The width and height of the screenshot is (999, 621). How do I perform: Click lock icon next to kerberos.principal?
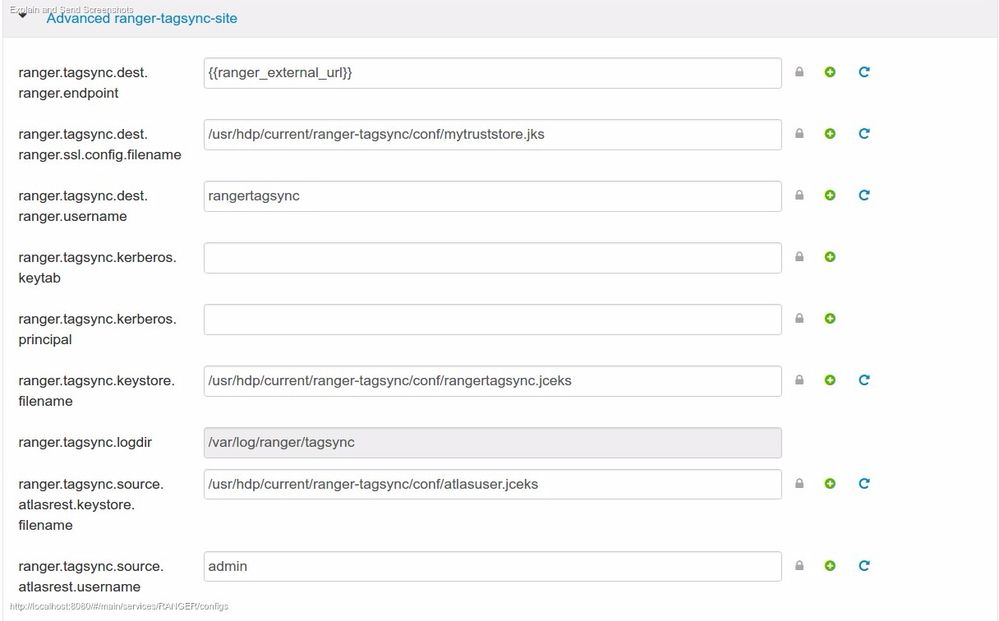click(x=799, y=319)
